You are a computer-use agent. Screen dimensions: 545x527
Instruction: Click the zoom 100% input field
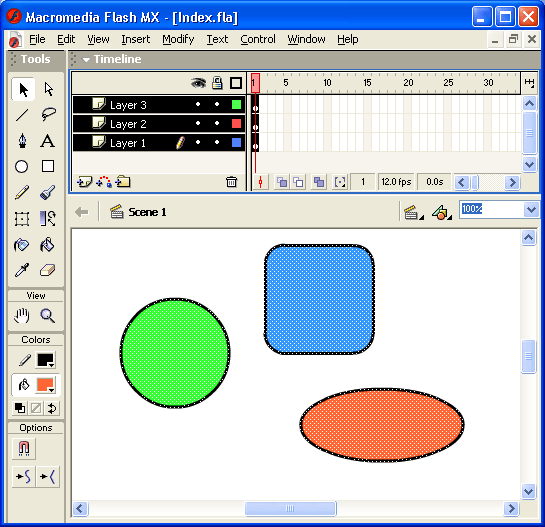(x=491, y=209)
